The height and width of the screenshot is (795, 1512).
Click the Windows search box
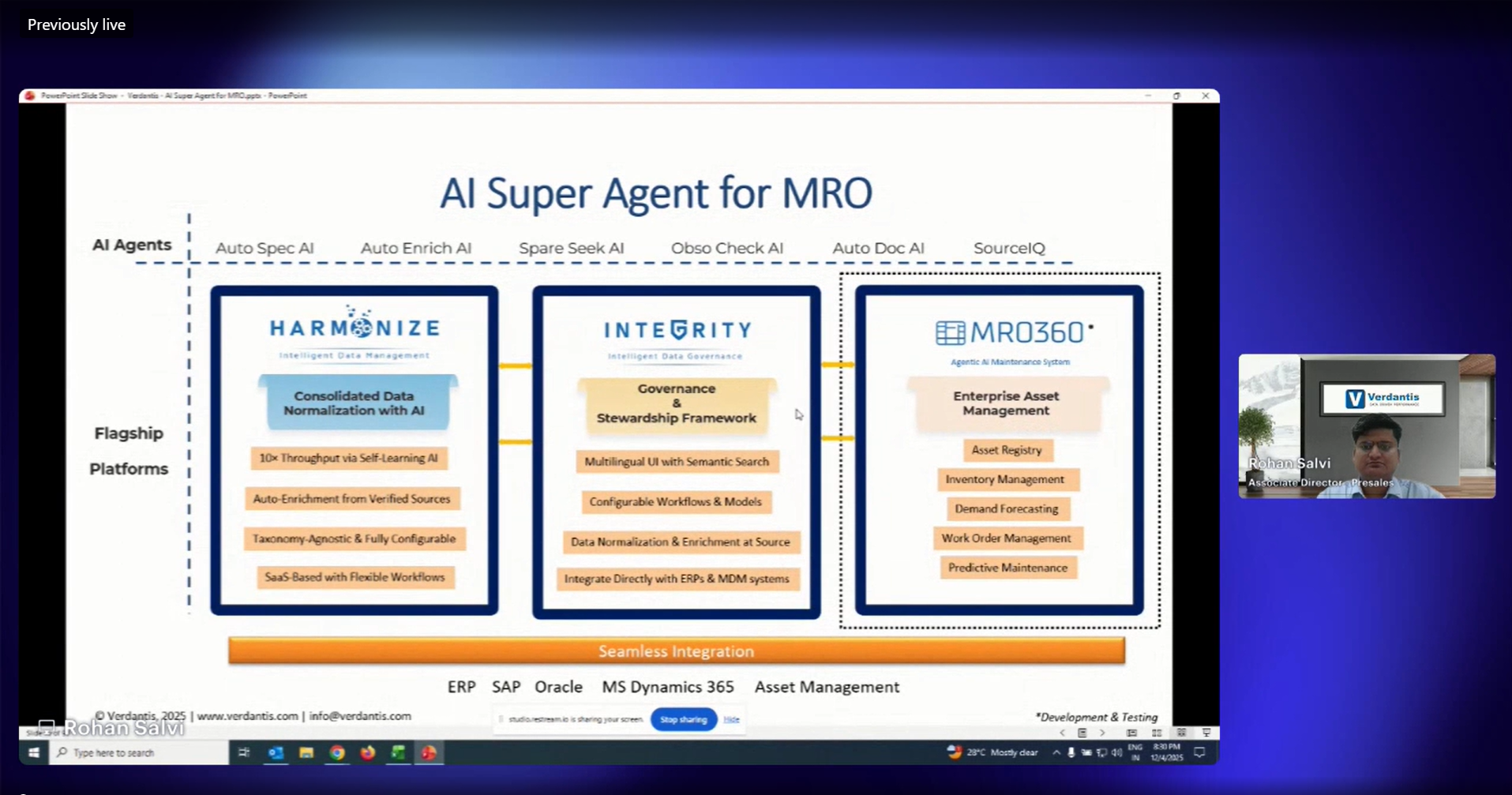(x=140, y=753)
